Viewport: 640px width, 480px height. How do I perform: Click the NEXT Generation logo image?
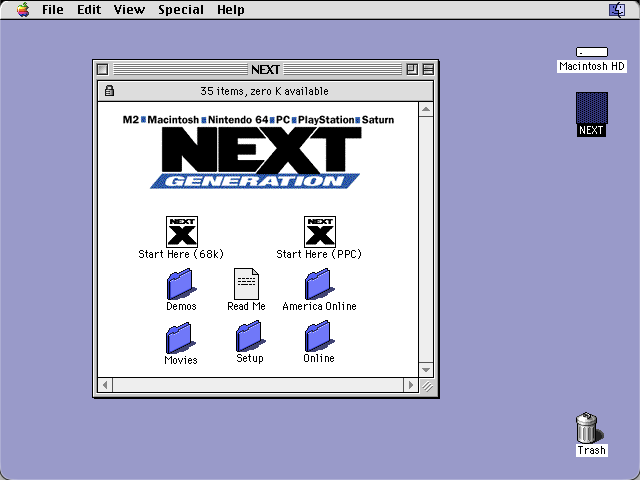258,152
